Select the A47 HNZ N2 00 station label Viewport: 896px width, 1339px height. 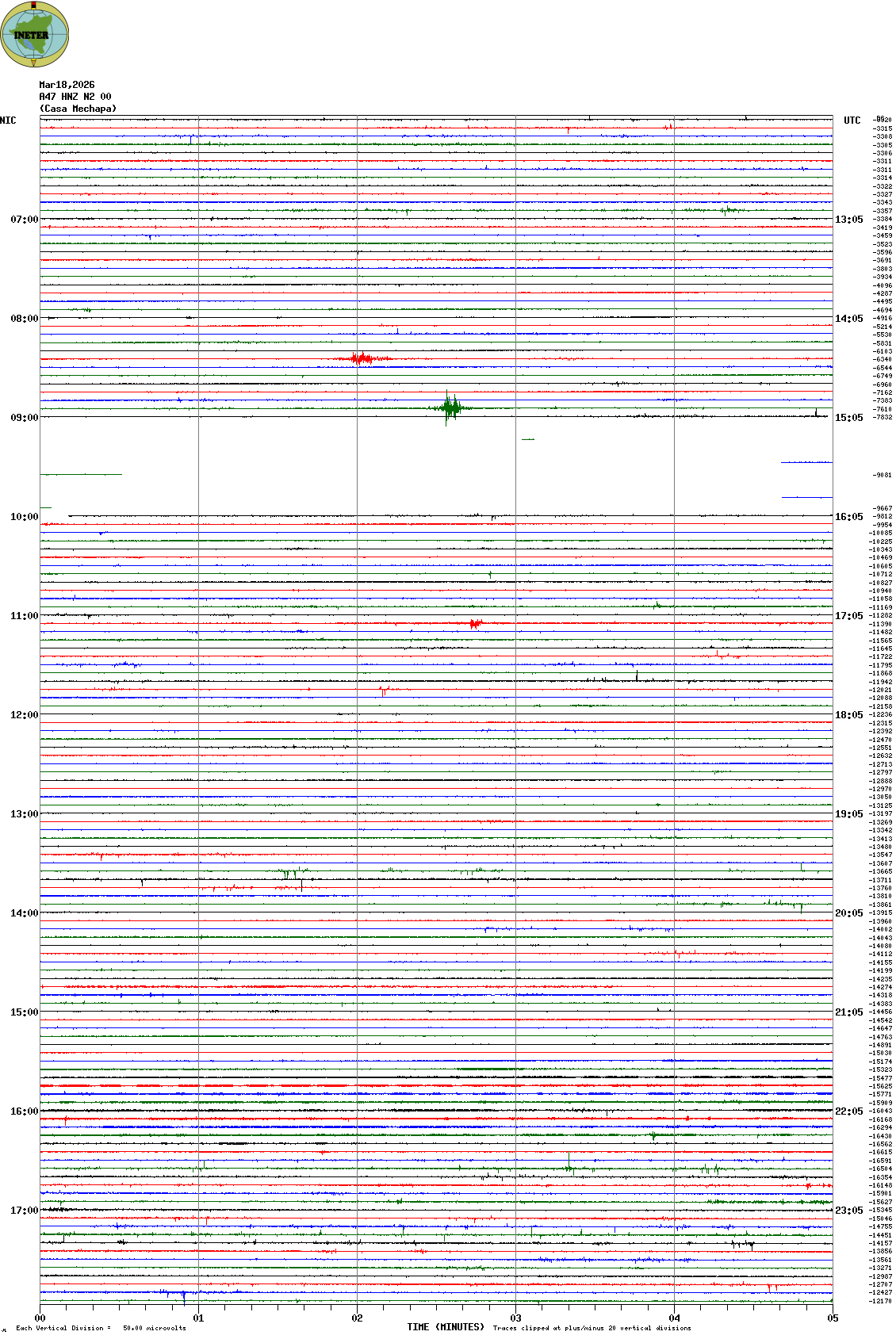[75, 97]
